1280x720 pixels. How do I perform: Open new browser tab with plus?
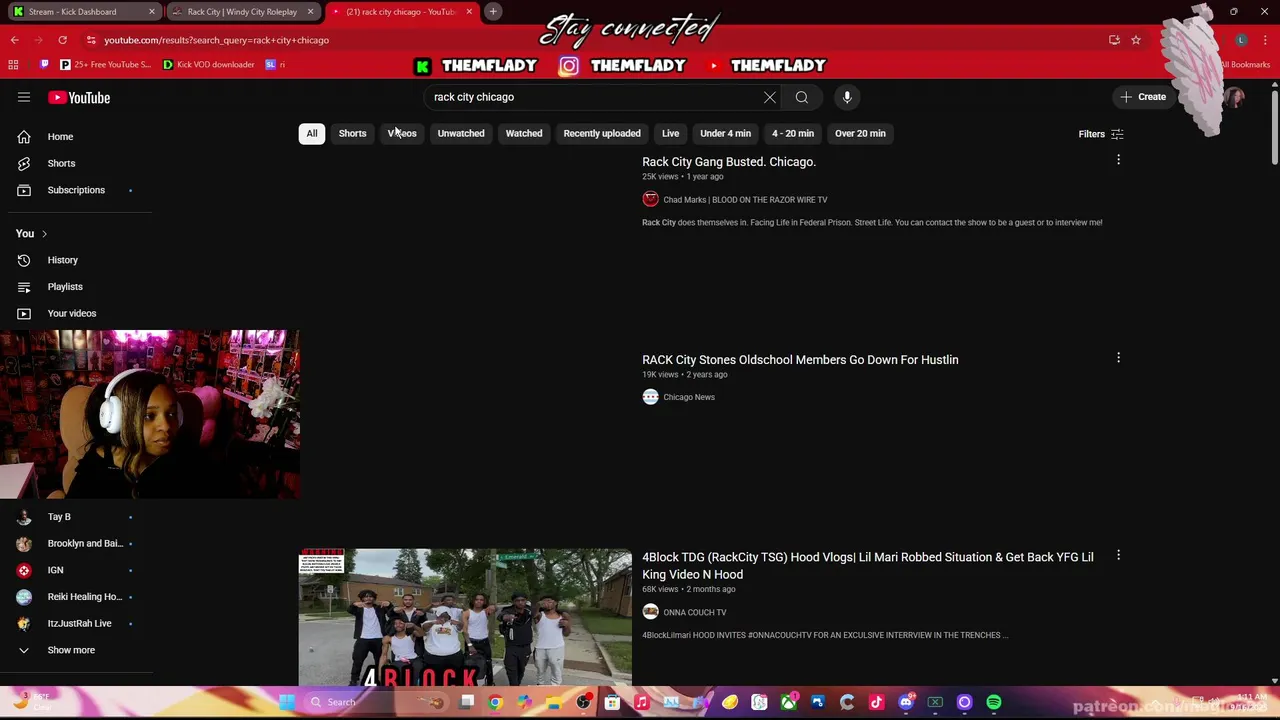point(493,11)
